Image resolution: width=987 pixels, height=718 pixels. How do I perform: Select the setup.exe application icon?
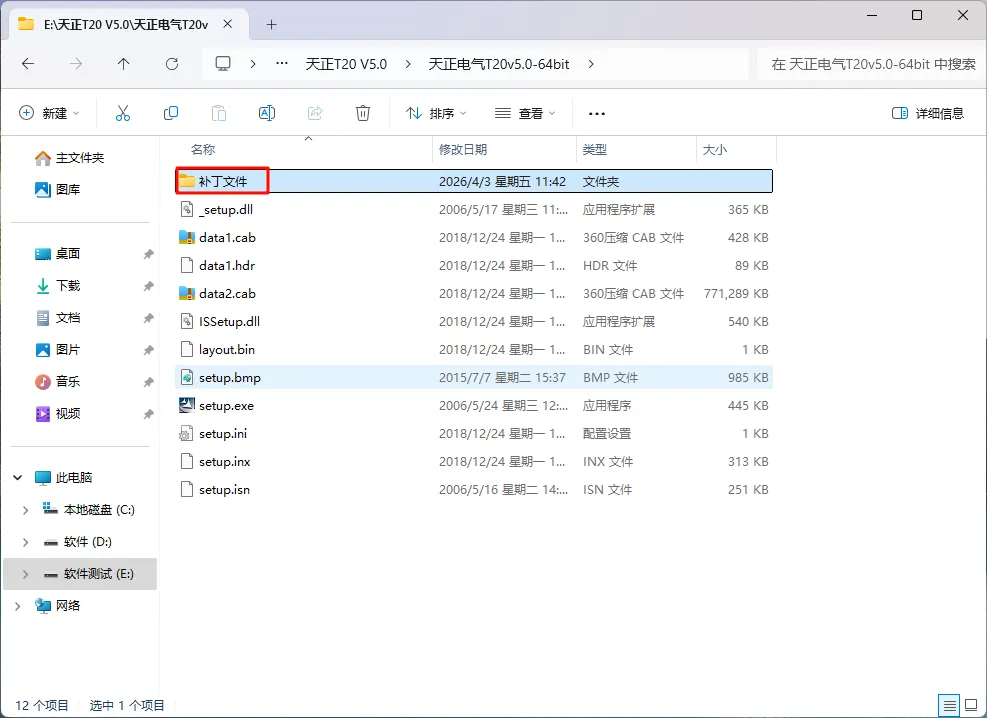click(187, 405)
